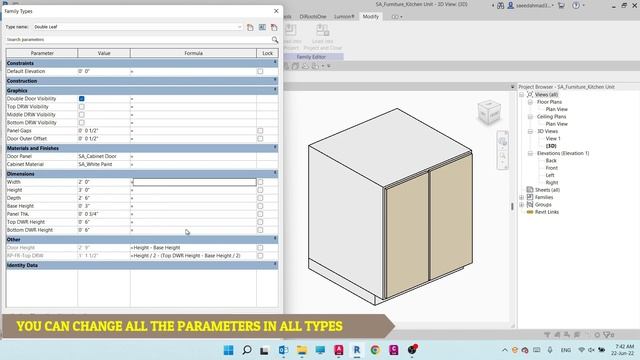This screenshot has width=640, height=360.
Task: Click the ViewCube in 3D view
Action: coord(489,113)
